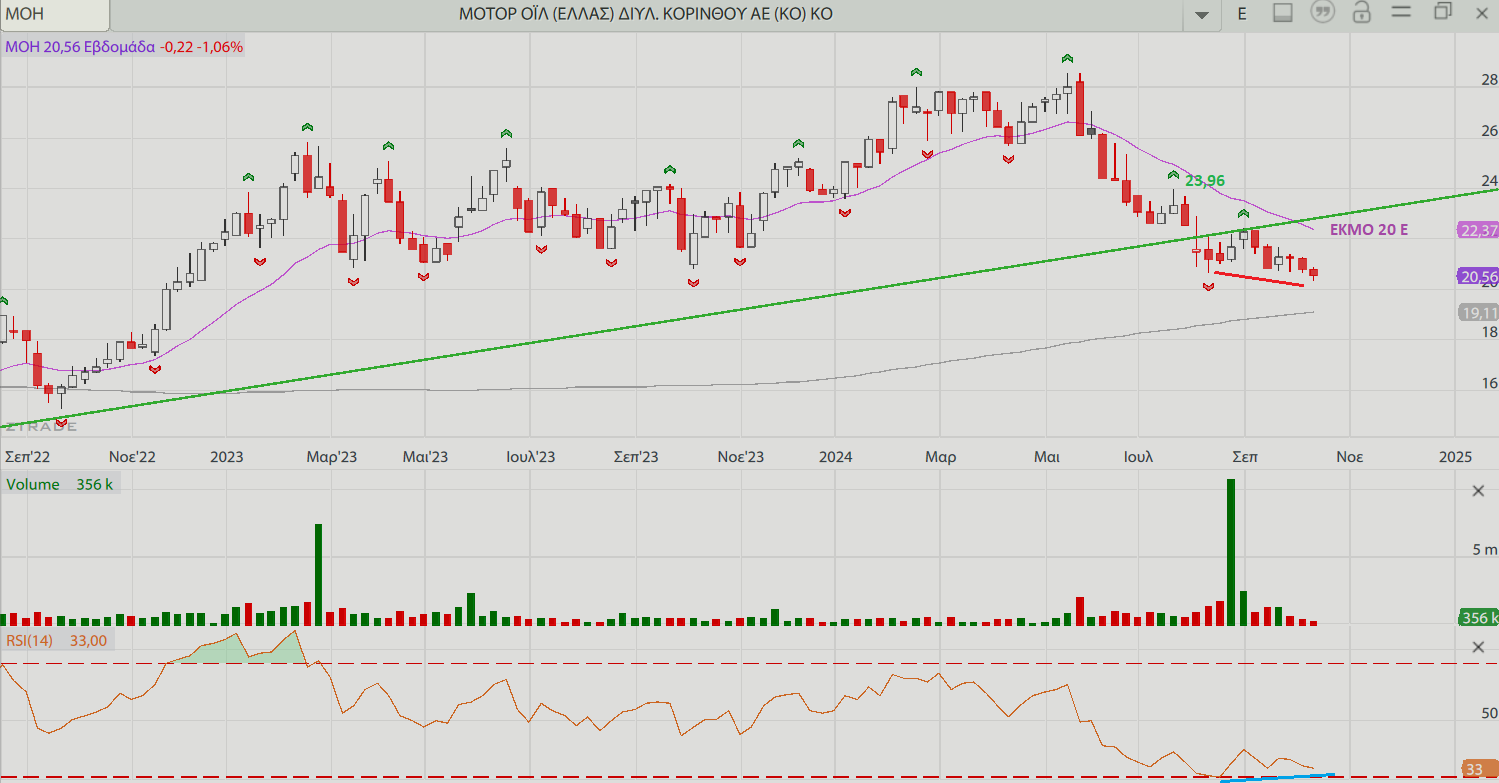Close the Volume indicator panel
This screenshot has height=783, width=1499.
point(1478,490)
